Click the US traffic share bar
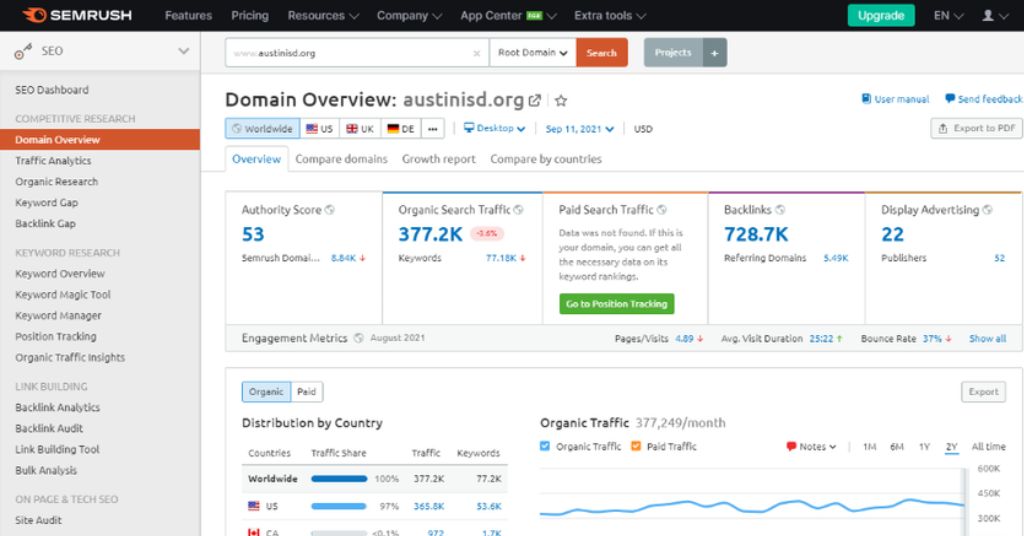 [338, 506]
